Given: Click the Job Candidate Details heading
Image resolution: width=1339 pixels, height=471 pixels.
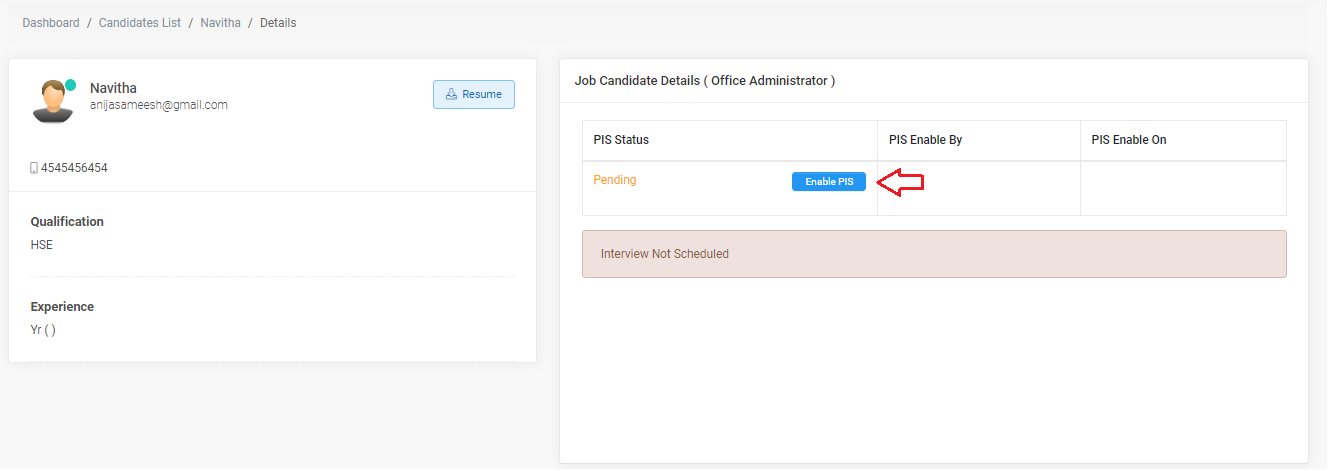Looking at the screenshot, I should (705, 81).
